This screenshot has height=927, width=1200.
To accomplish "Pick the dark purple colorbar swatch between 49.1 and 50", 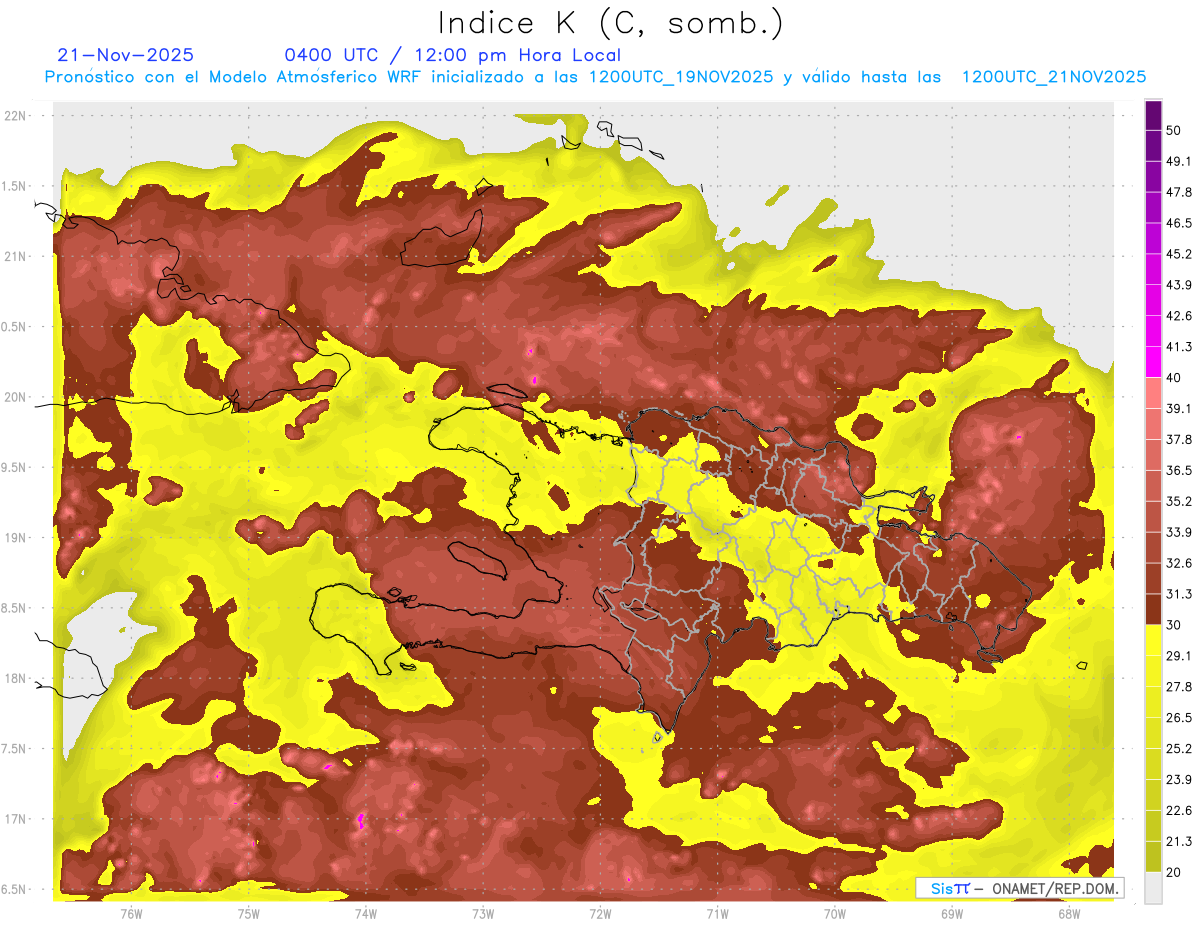I will tap(1154, 146).
